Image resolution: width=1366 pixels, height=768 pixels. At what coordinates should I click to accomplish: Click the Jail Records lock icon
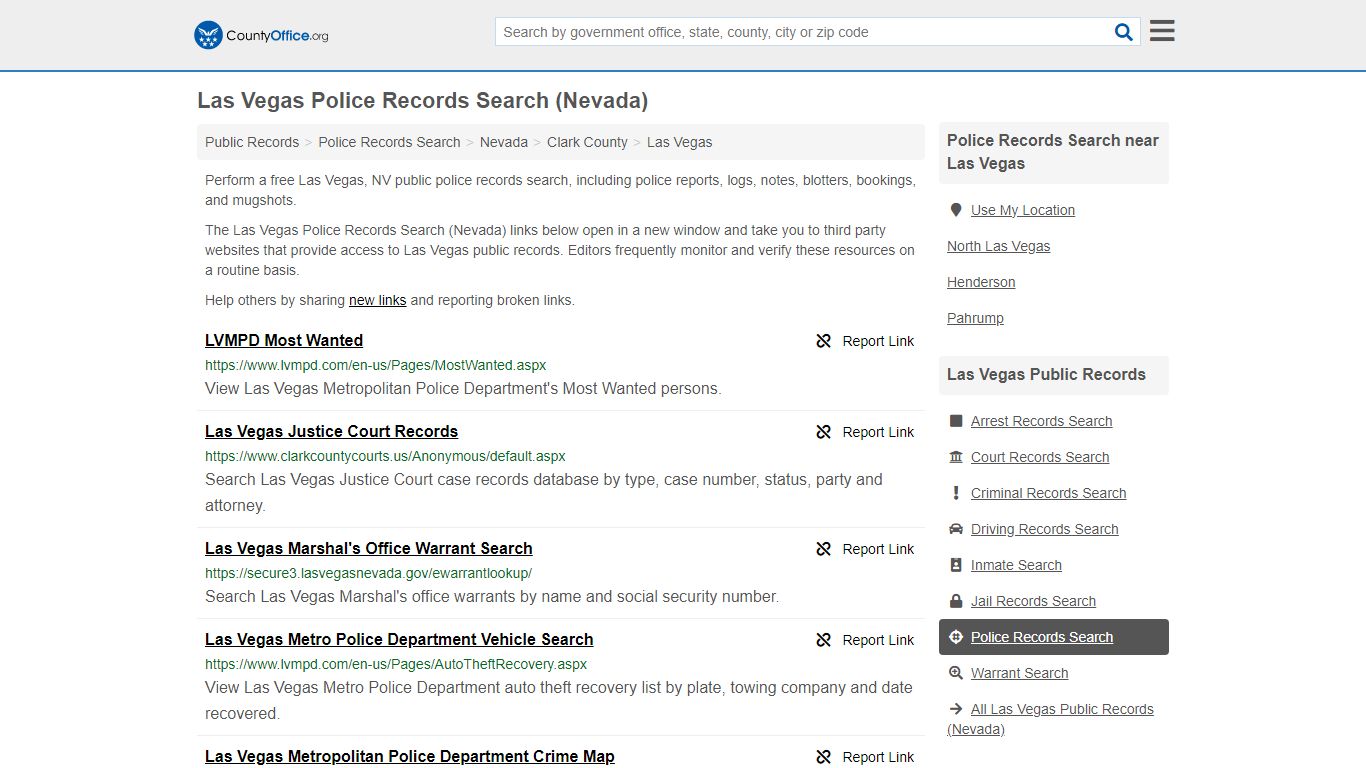coord(956,601)
